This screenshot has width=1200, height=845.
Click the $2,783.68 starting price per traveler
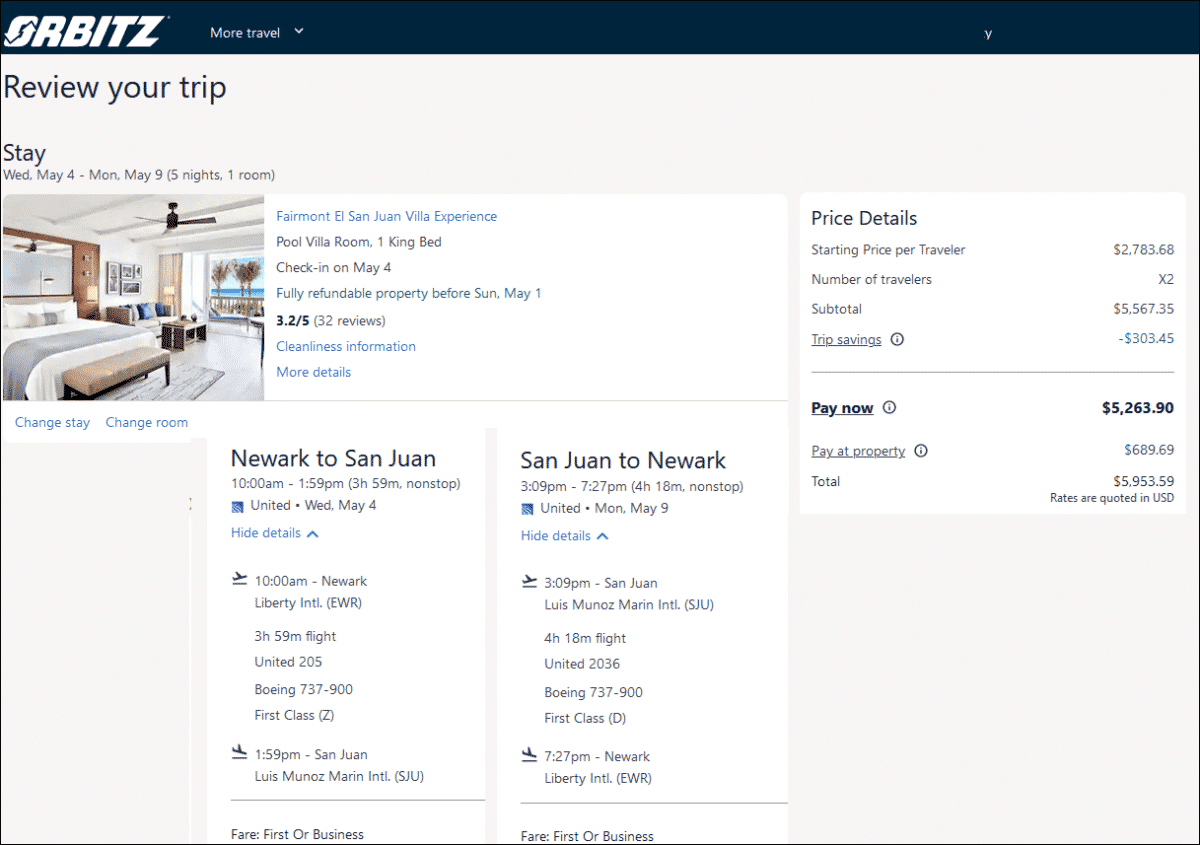click(1144, 250)
